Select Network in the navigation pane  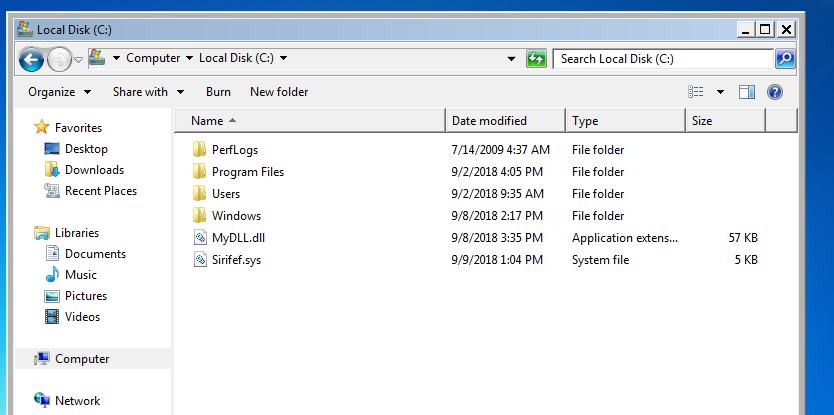[67, 401]
